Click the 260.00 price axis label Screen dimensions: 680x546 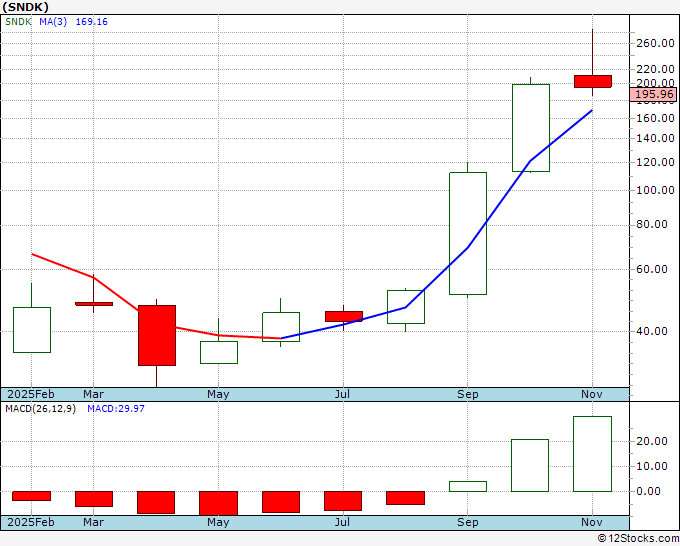[x=655, y=43]
